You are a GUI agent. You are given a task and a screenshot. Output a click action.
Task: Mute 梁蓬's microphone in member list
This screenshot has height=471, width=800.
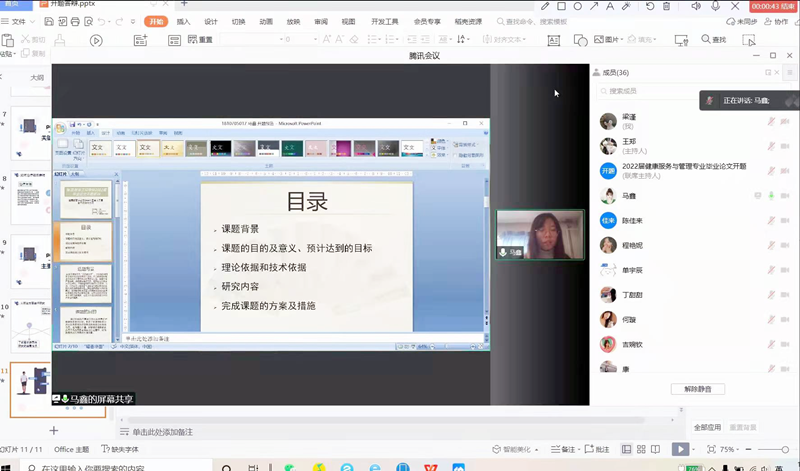click(x=771, y=121)
